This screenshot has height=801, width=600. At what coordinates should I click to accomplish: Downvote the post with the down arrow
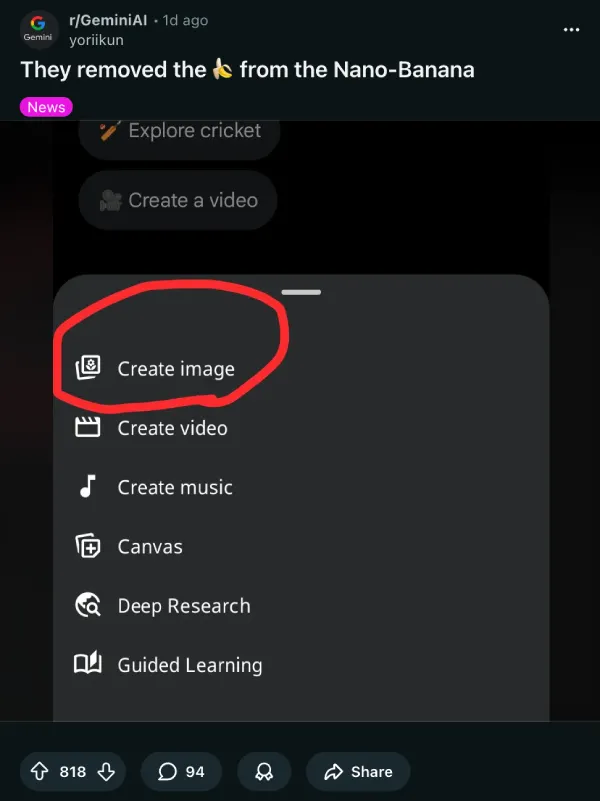(x=106, y=771)
